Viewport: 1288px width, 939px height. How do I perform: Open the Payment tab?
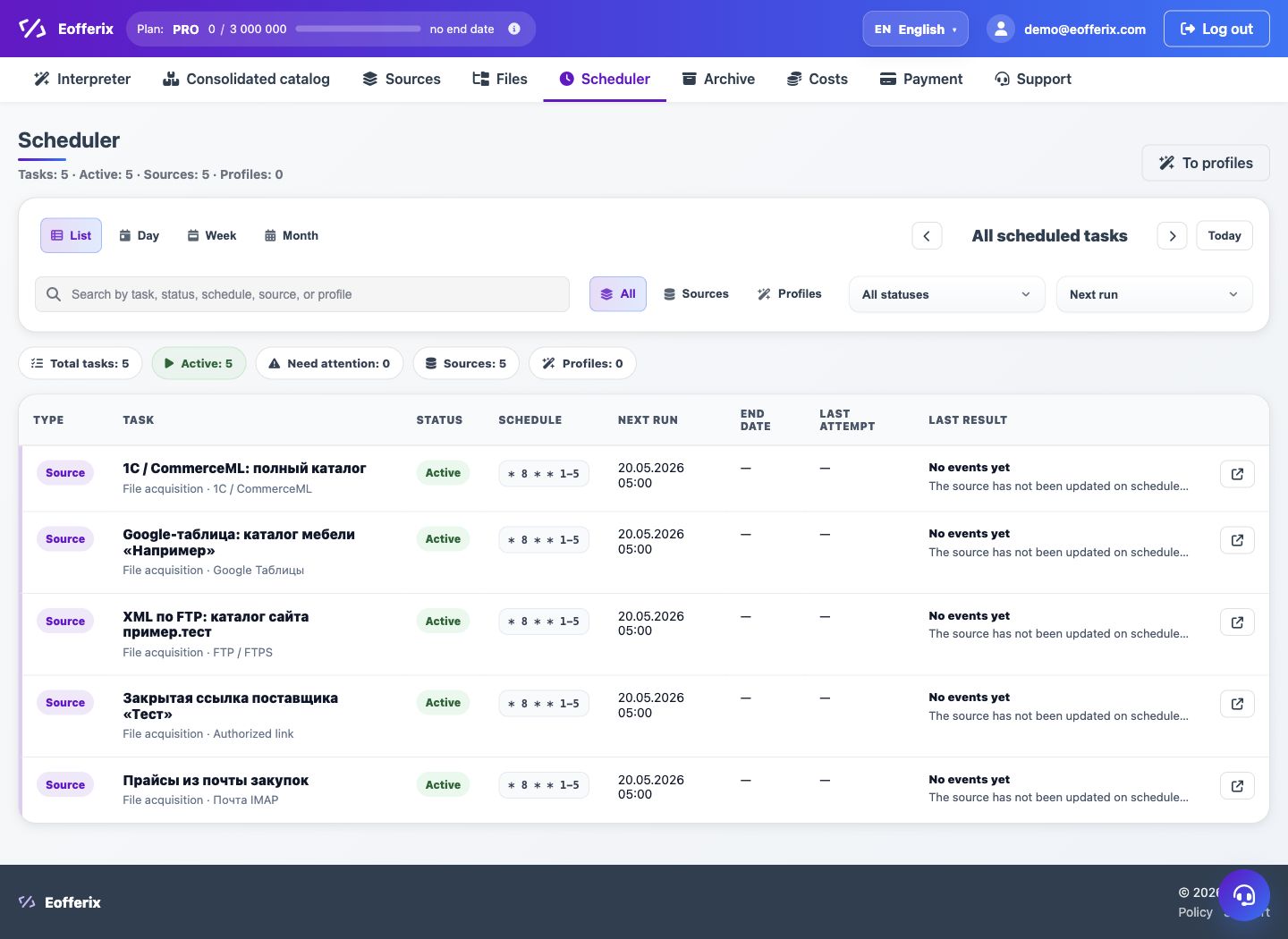point(921,79)
